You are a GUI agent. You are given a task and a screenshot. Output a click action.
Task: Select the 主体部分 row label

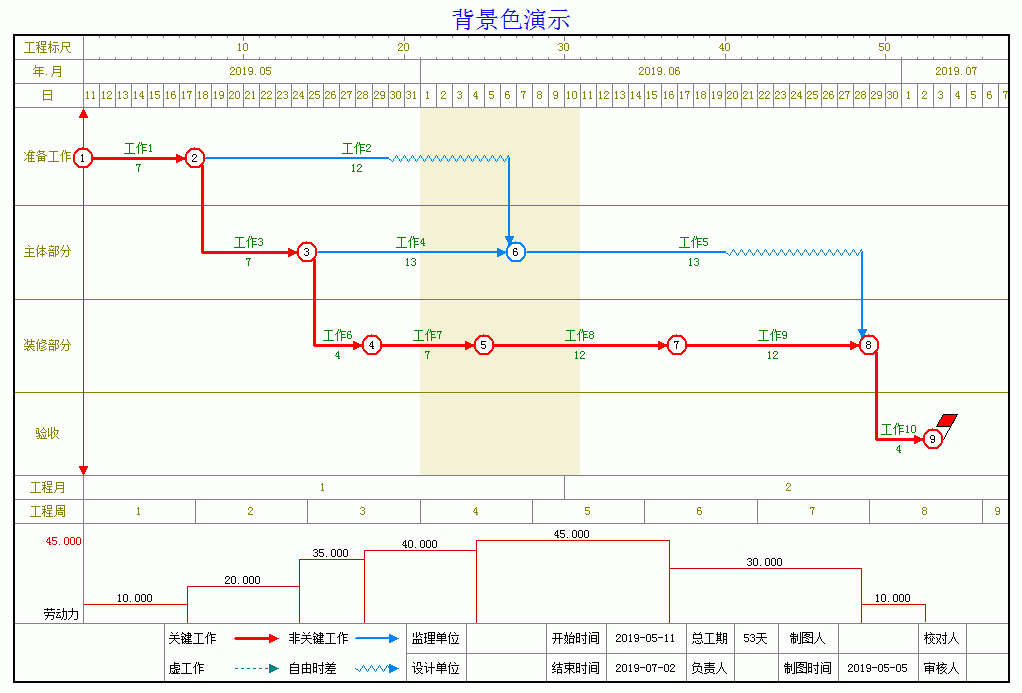point(48,252)
